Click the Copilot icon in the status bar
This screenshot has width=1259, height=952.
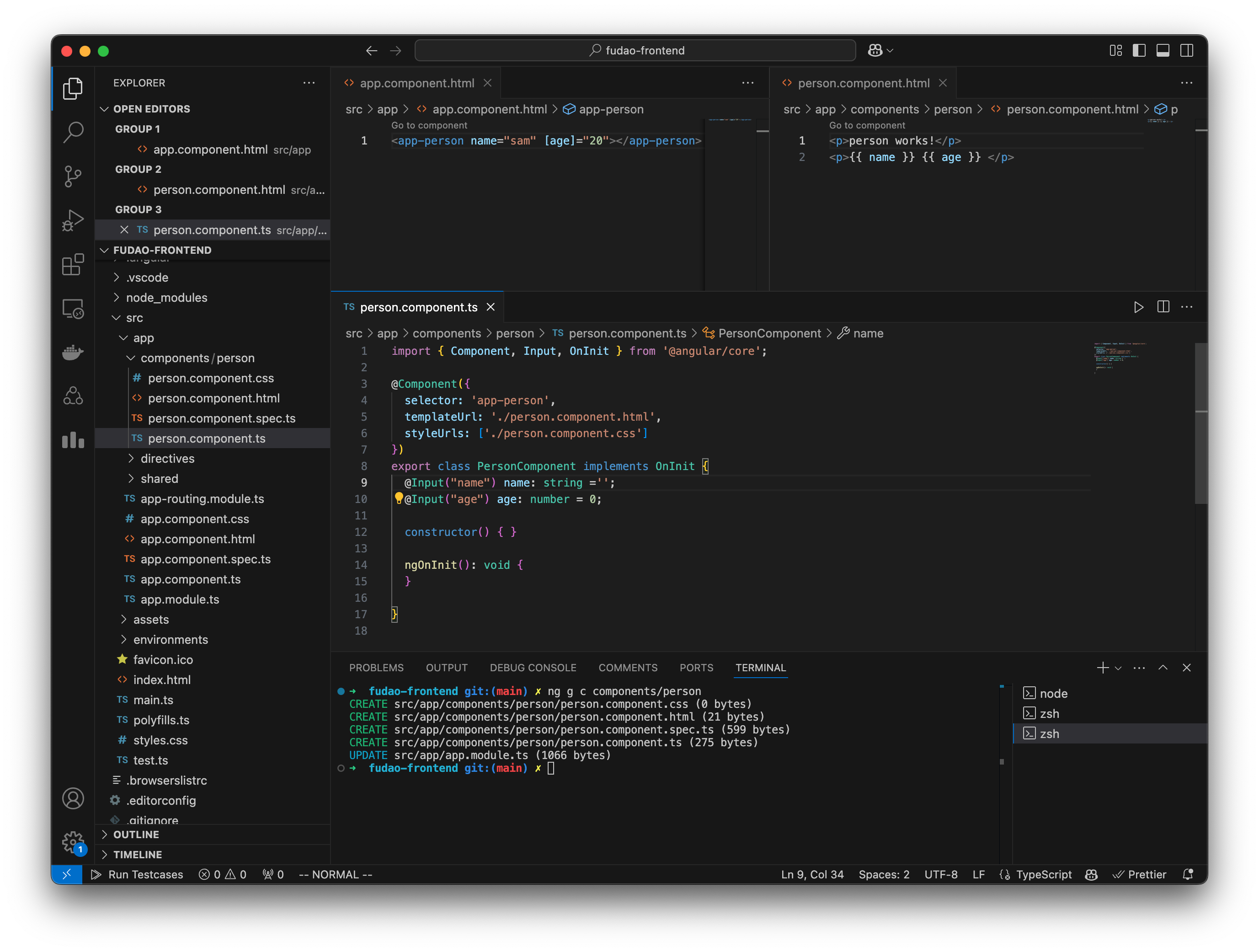(x=1091, y=874)
